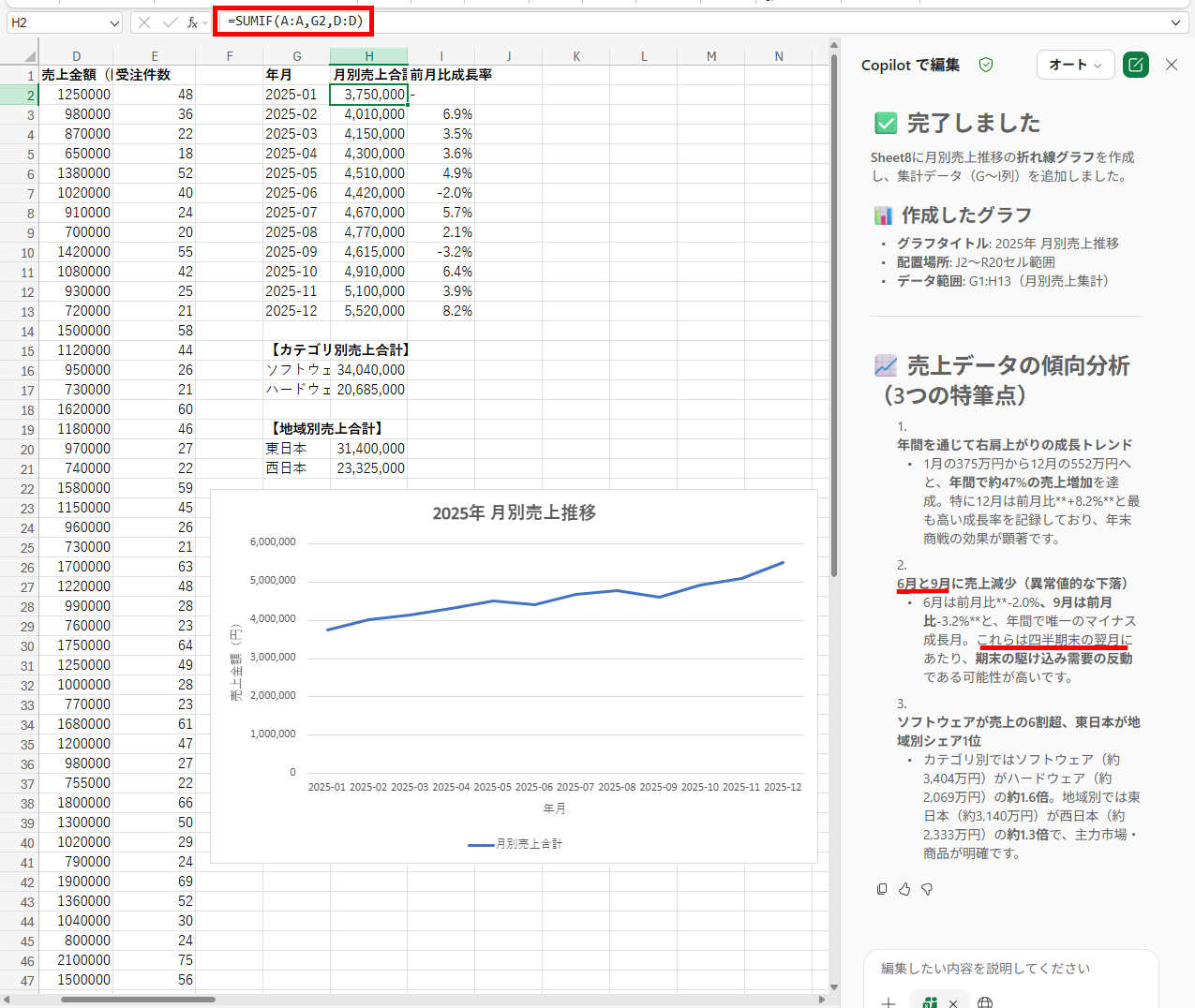Expand the Name Box dropdown showing H2

(x=114, y=22)
